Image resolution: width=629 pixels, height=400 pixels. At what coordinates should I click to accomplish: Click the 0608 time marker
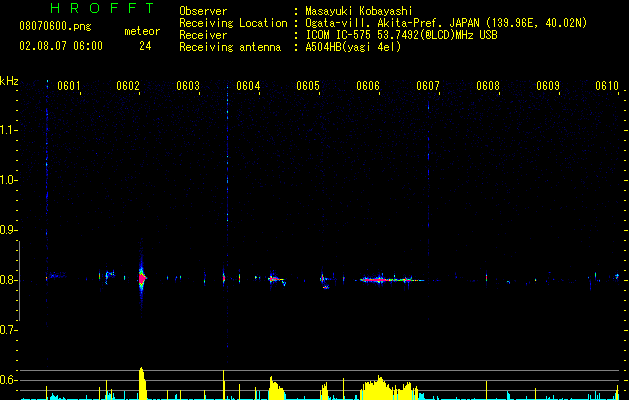(488, 86)
